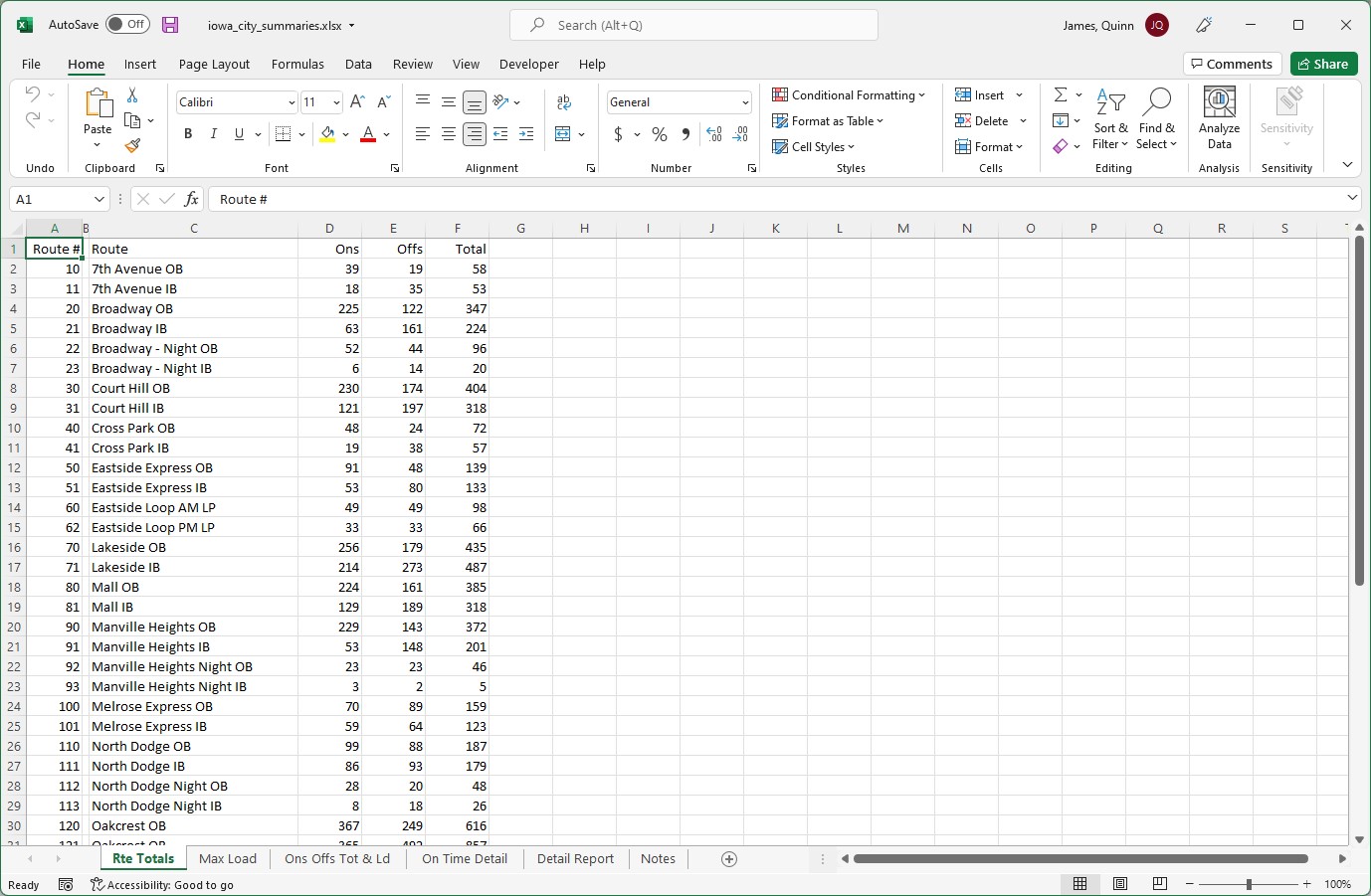Open the Sort & Filter tool
The height and width of the screenshot is (896, 1371).
tap(1111, 118)
